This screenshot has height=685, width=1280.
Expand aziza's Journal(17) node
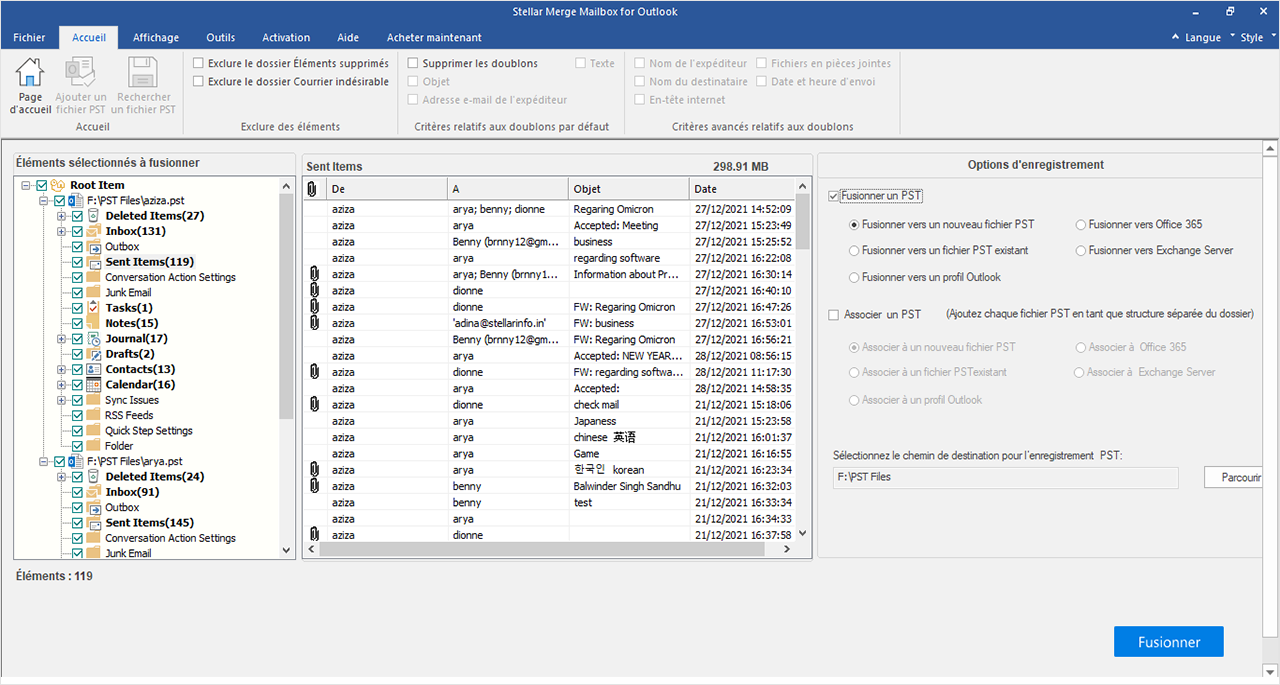pyautogui.click(x=62, y=339)
